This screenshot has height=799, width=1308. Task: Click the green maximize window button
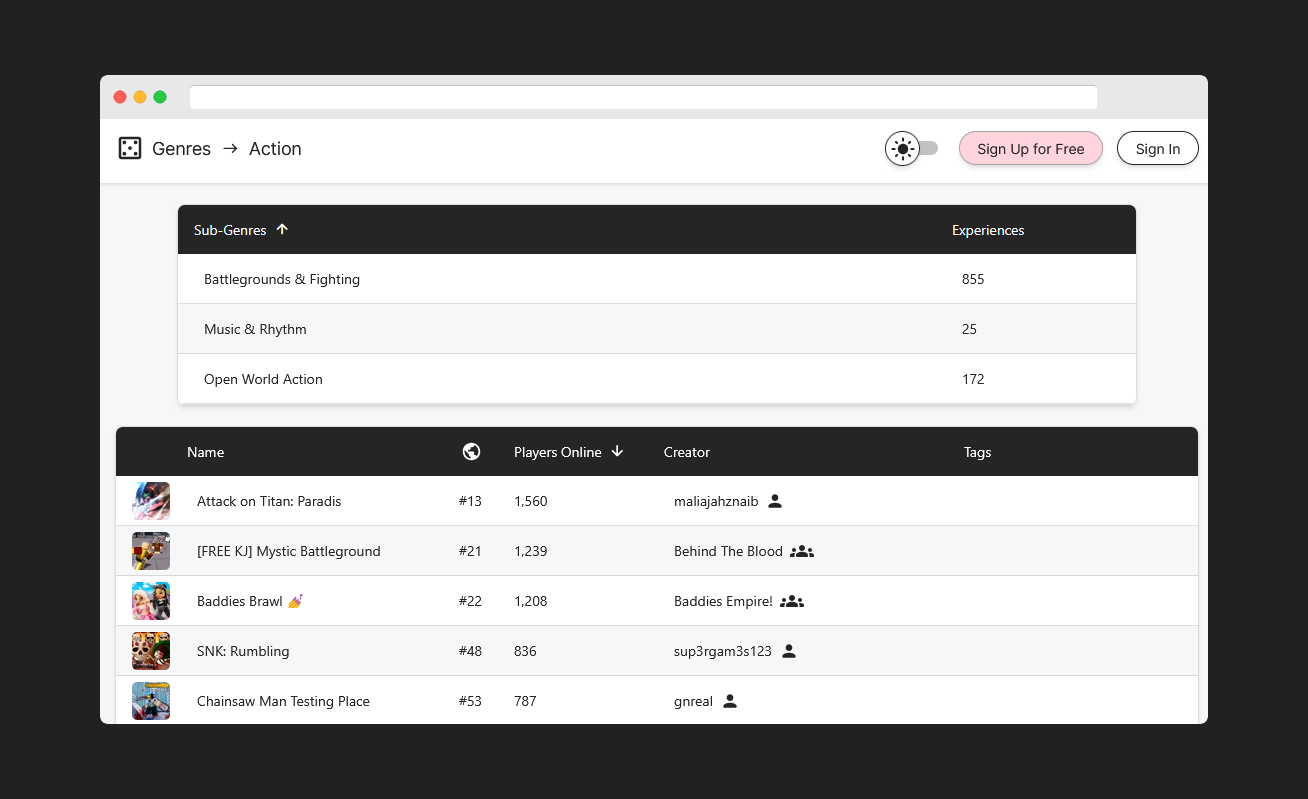(160, 97)
